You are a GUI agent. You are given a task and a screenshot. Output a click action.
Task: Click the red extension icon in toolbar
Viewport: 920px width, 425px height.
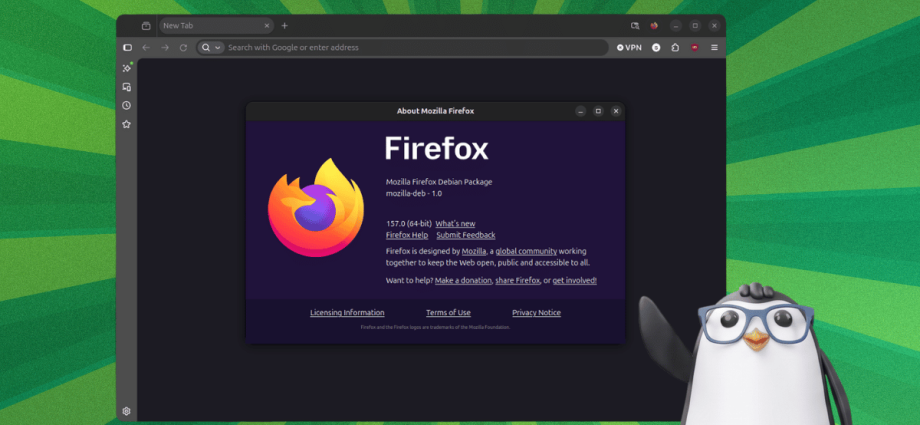tap(695, 48)
